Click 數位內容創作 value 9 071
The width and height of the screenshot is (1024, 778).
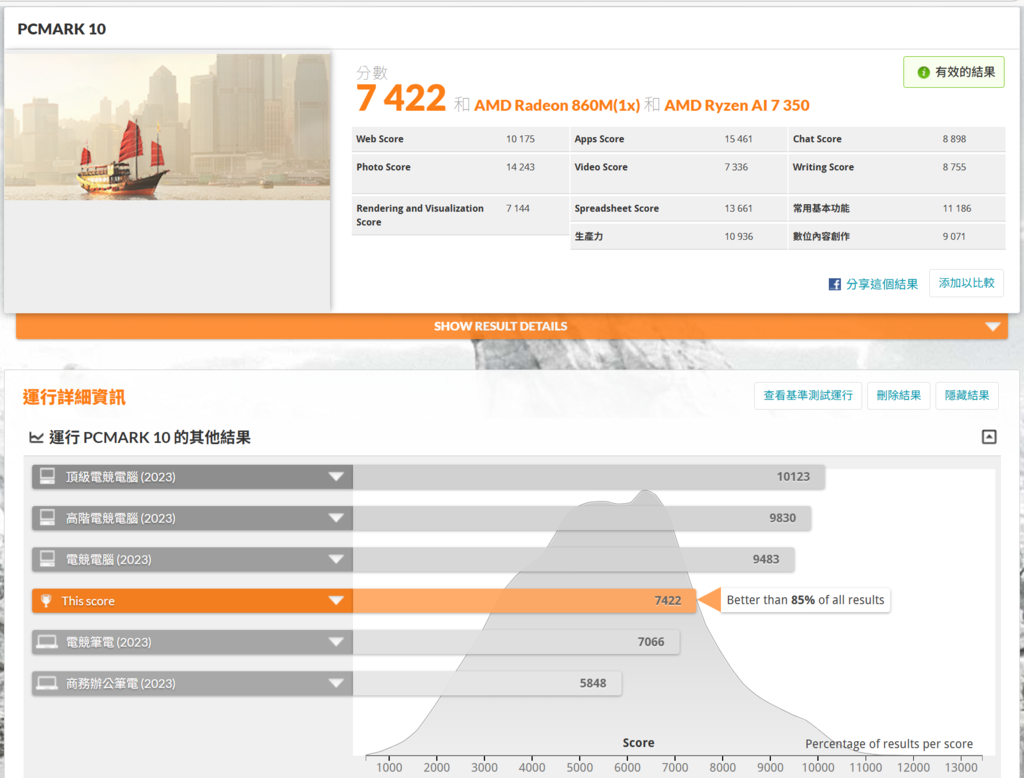pyautogui.click(x=954, y=236)
